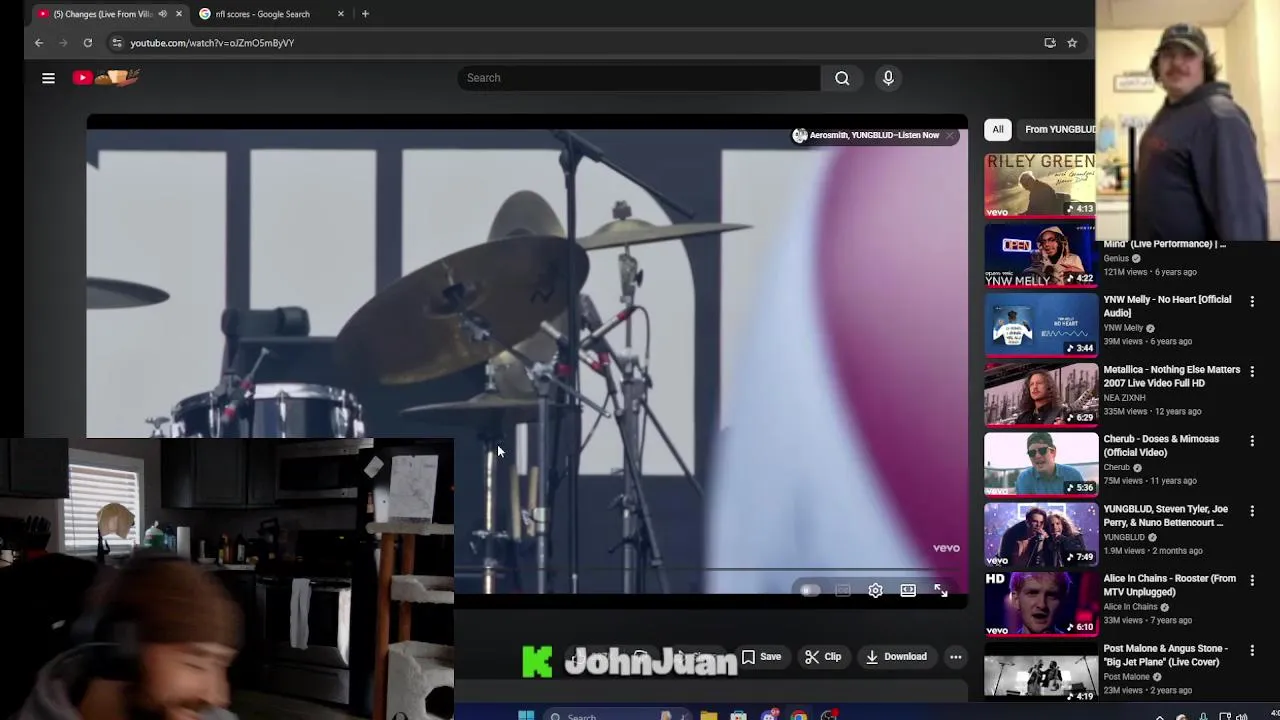Open options menu for Cherub Doses & Mimosas
This screenshot has width=1280, height=720.
(1252, 440)
